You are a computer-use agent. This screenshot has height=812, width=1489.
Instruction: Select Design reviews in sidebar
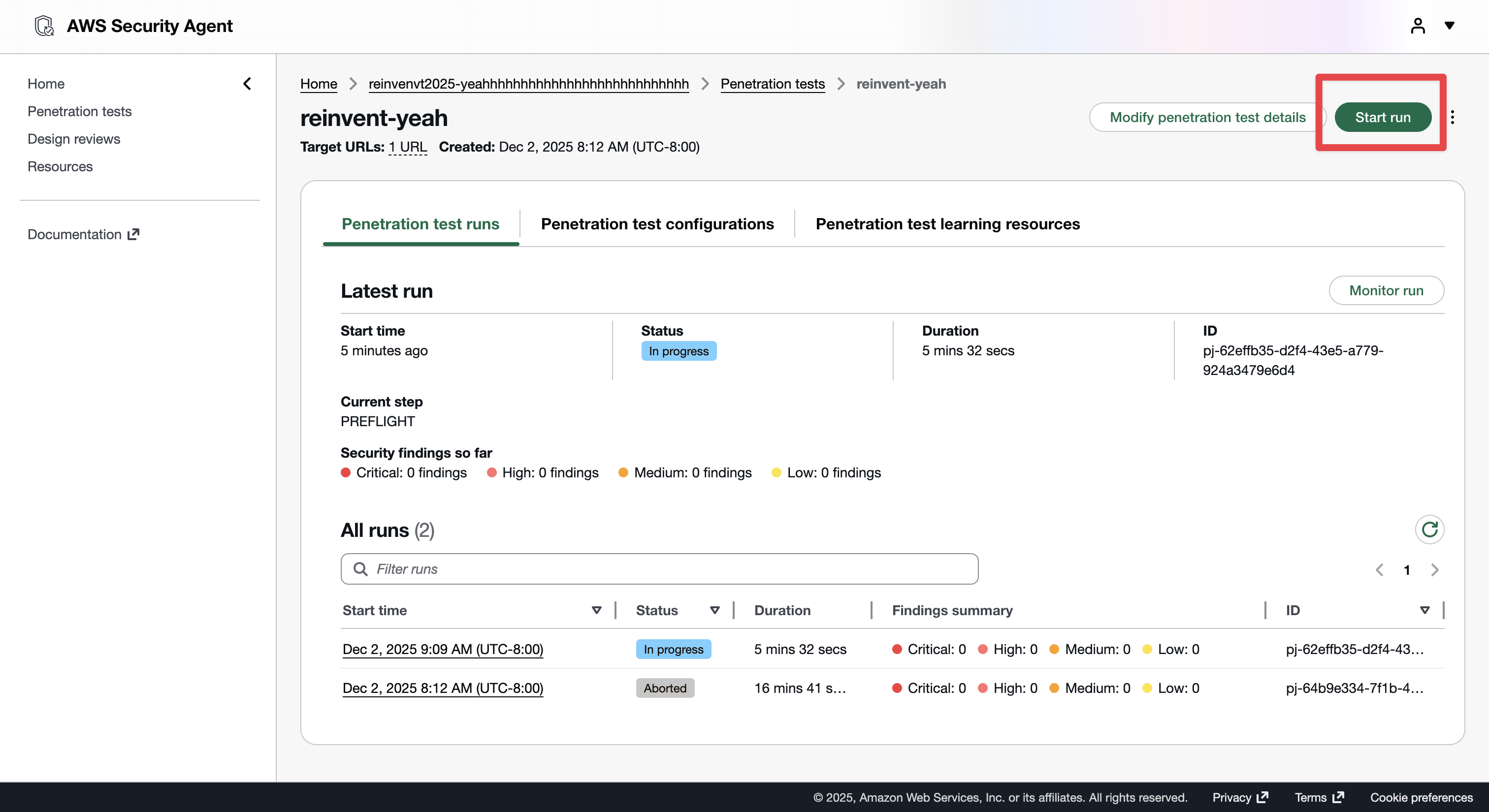click(74, 139)
